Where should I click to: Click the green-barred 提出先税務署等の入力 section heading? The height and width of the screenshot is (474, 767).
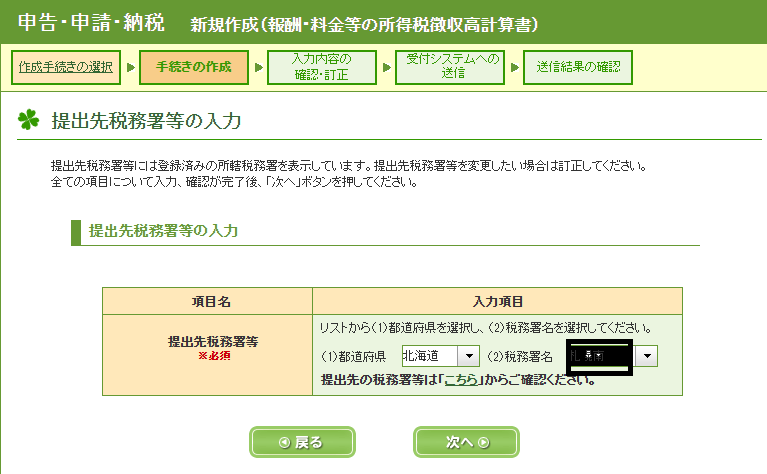[x=163, y=230]
